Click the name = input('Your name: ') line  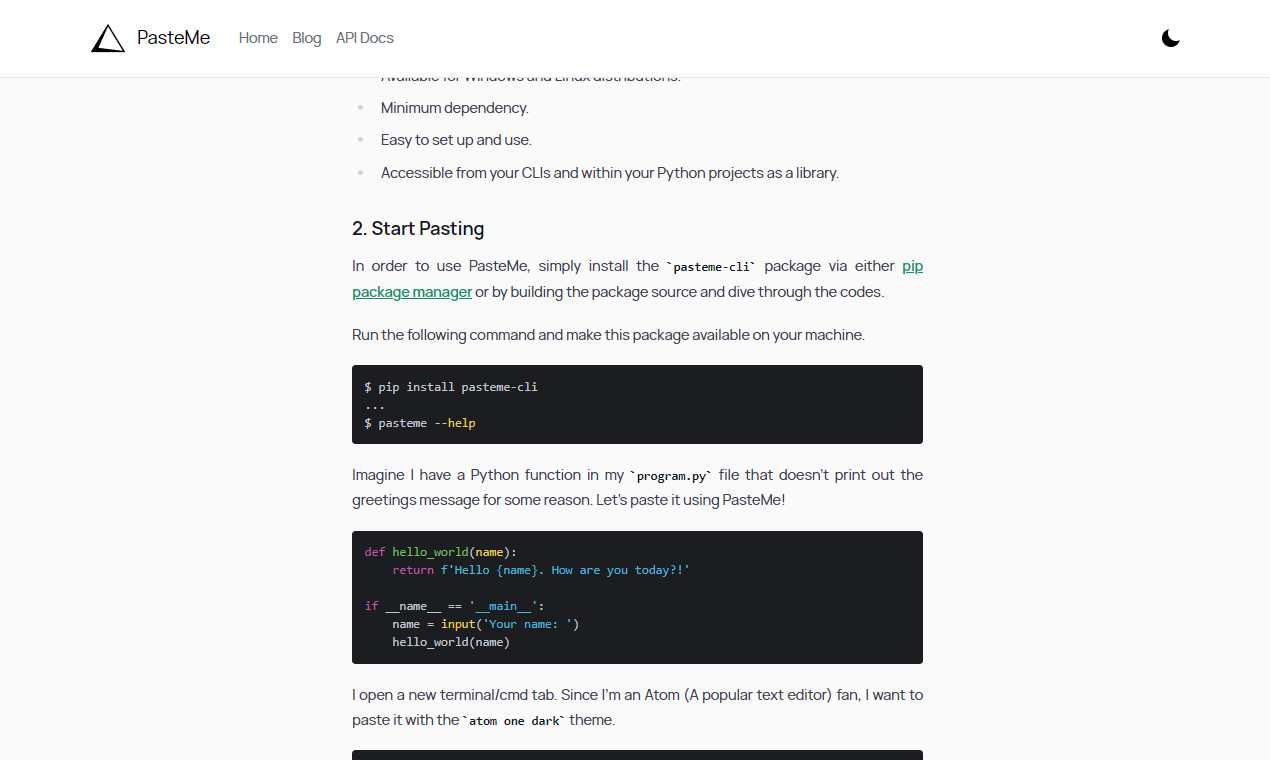tap(486, 624)
